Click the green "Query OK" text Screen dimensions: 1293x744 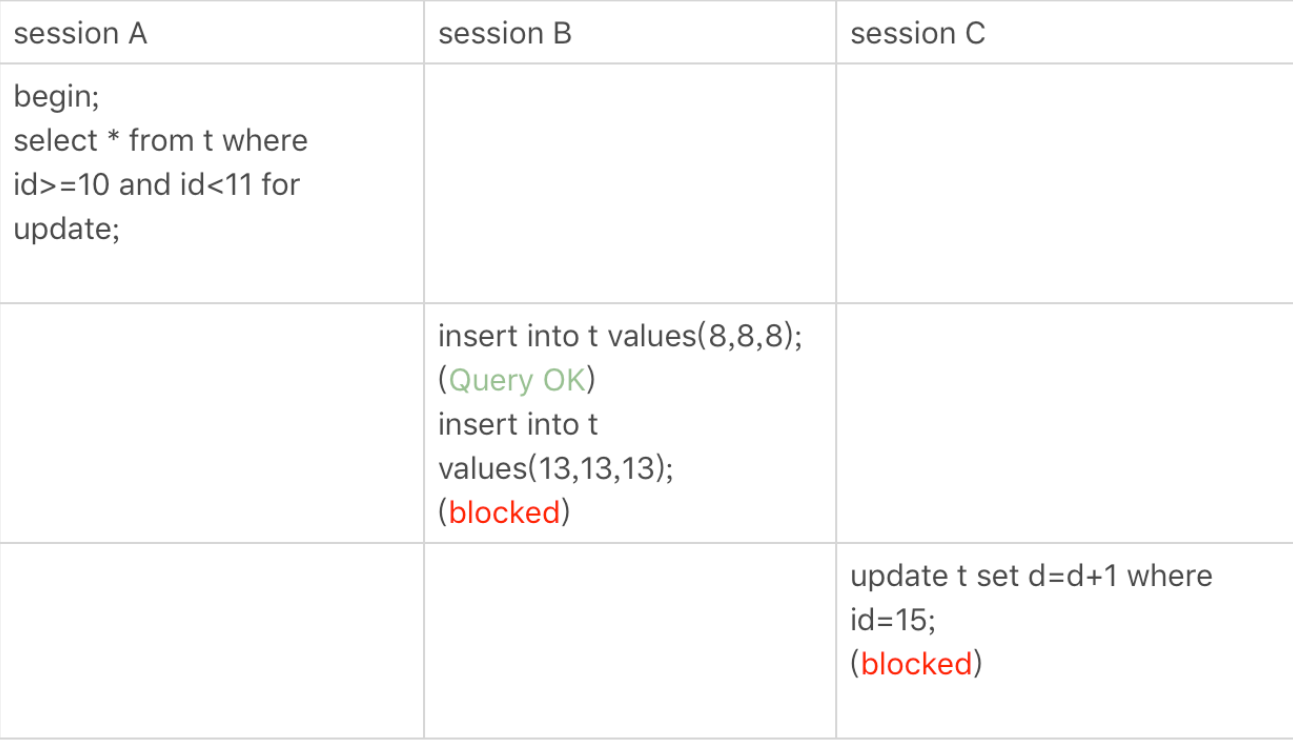tap(516, 381)
